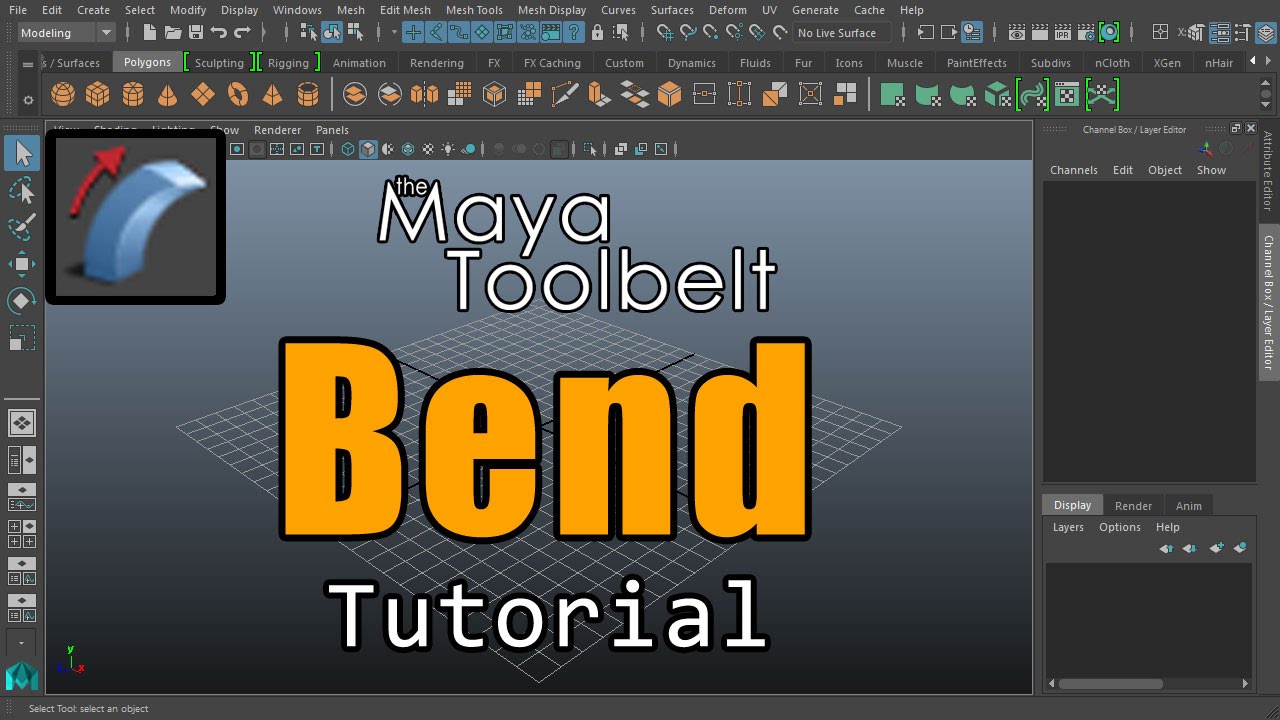Click the UV Editor checker window icon
The image size is (1280, 720).
[1068, 95]
